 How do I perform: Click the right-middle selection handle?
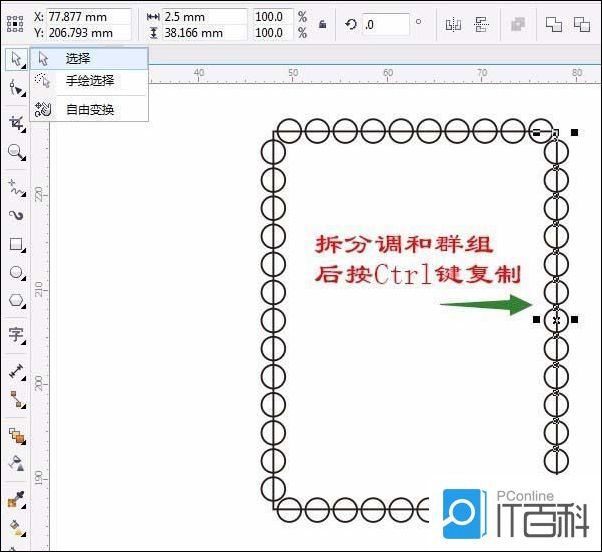(574, 319)
